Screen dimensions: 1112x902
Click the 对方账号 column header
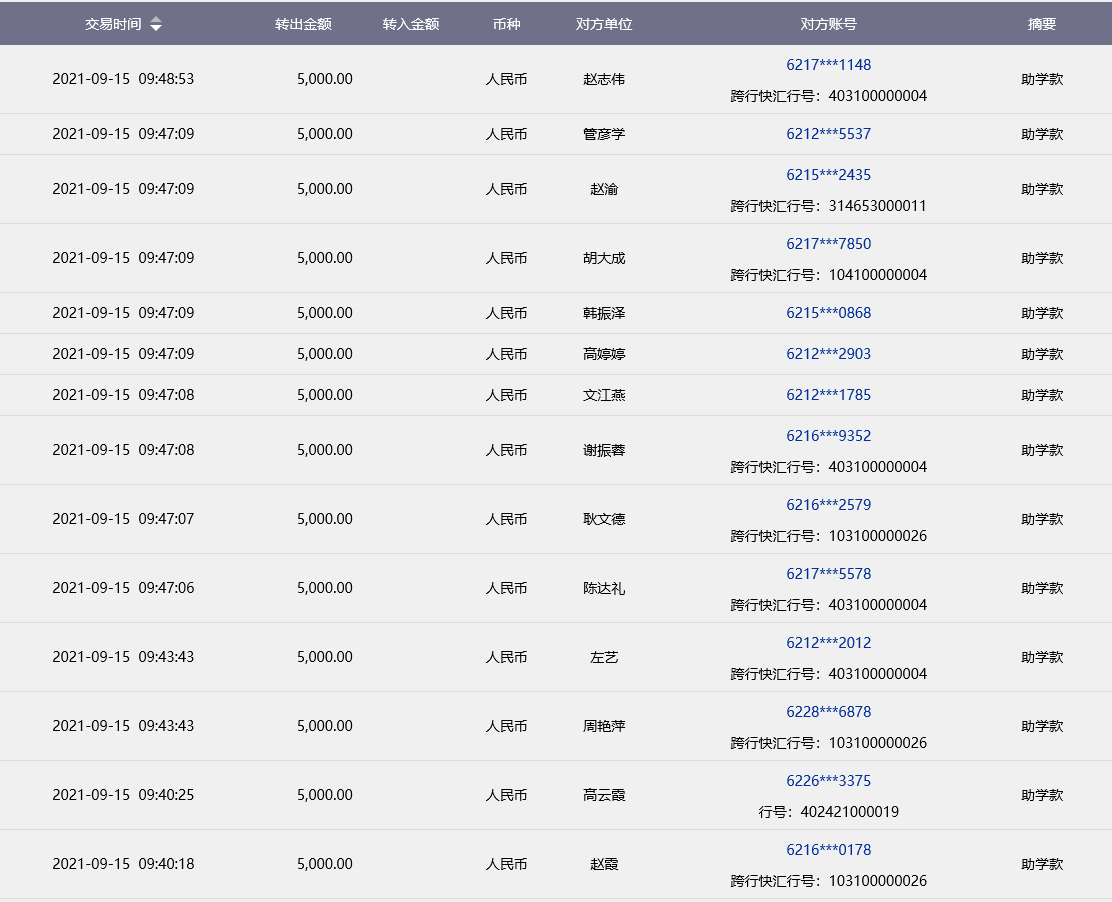point(828,24)
